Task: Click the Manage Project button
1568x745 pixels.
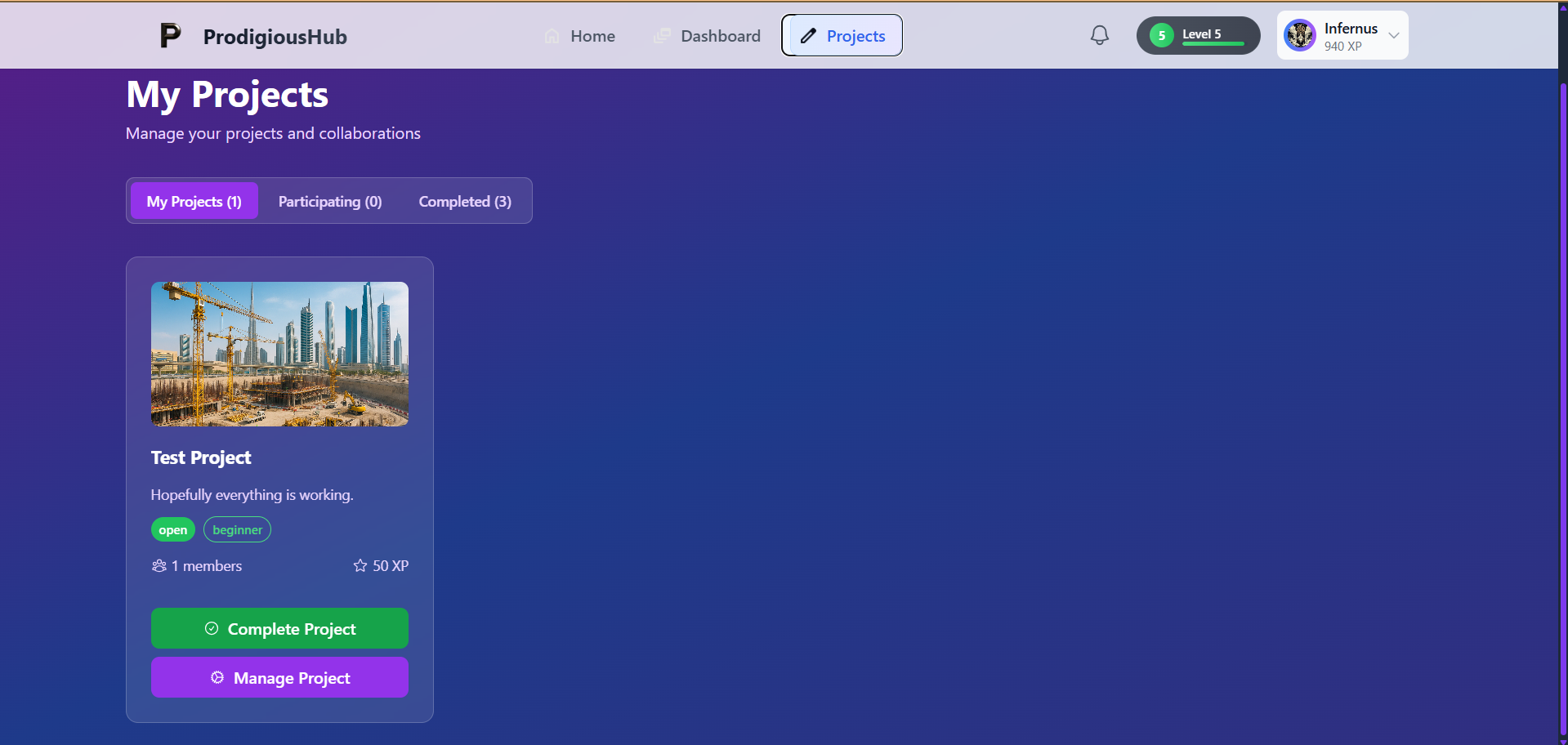Action: [279, 677]
